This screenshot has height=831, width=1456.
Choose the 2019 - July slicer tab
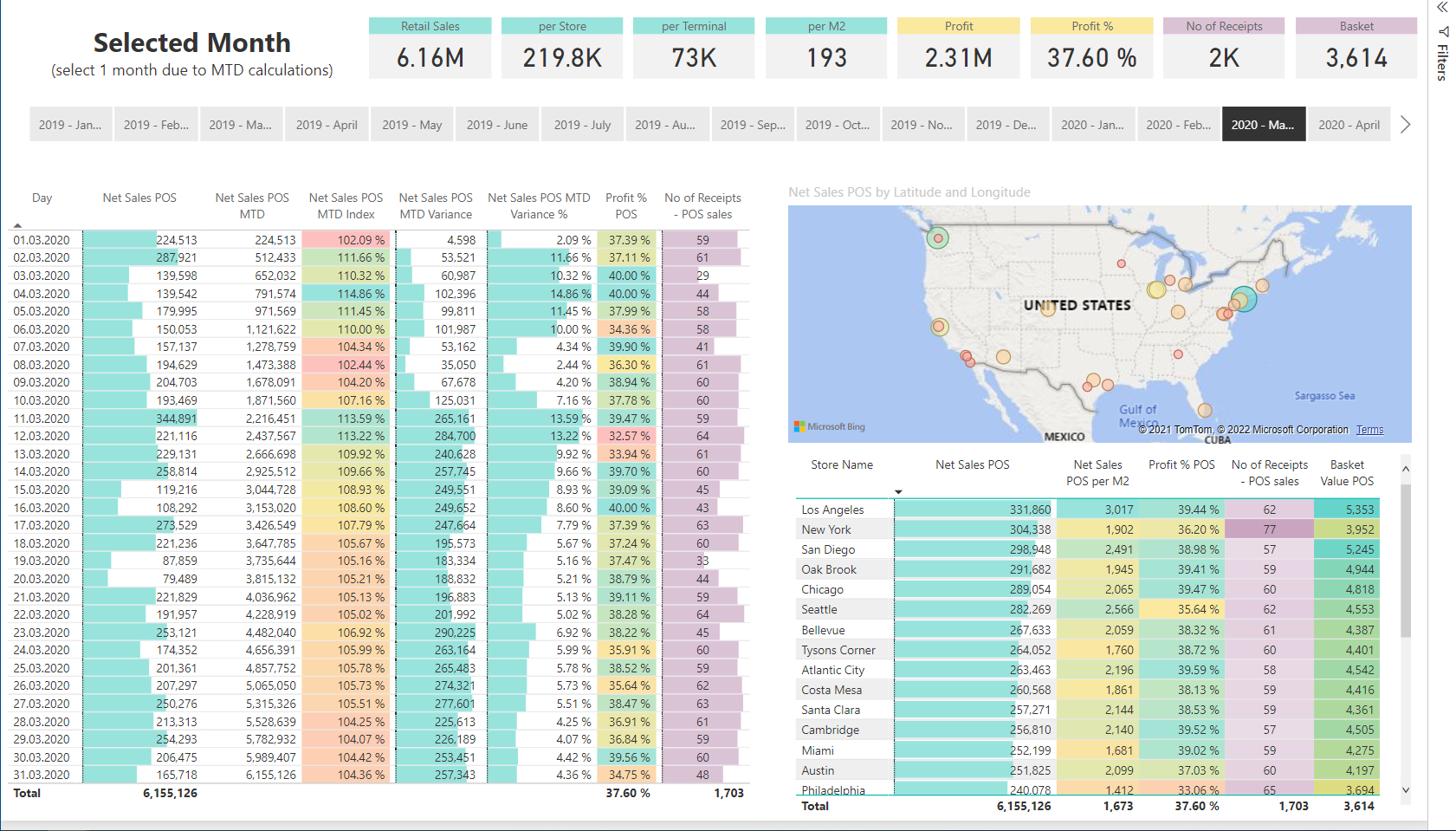582,125
